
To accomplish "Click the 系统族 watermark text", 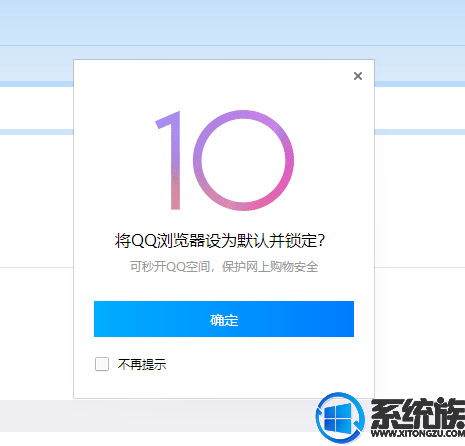I will click(418, 413).
